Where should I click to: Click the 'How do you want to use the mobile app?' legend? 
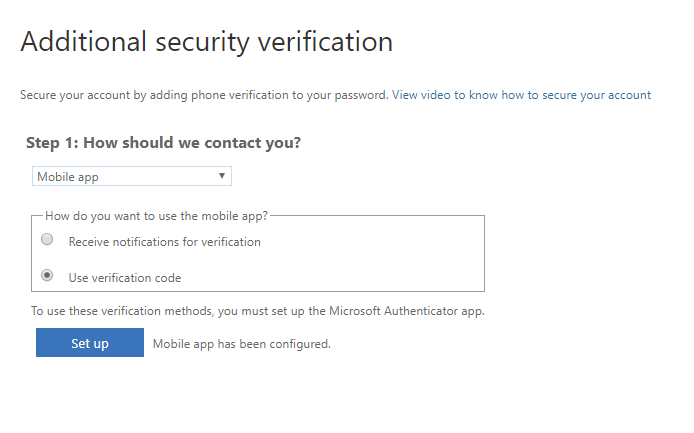point(158,215)
